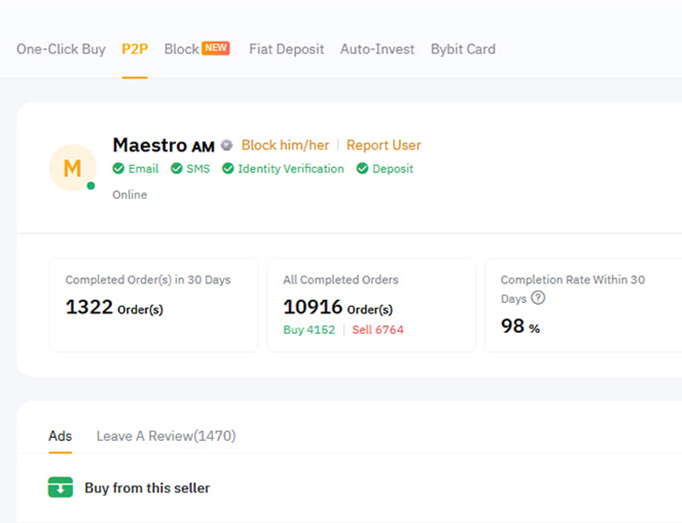Click the Identity Verification label
Screen dimensions: 682x523
tap(291, 168)
